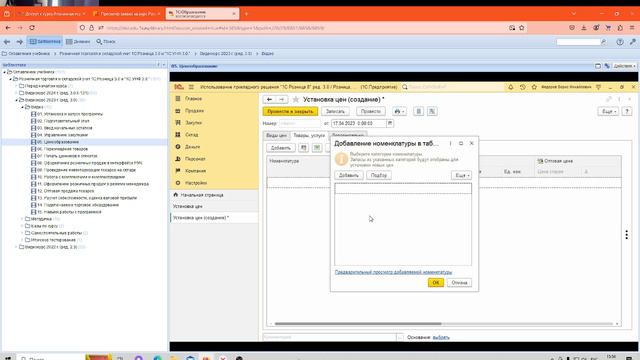Screen dimensions: 640x360
Task: Open 'Начальная страница' in the open-windows panel
Action: tap(202, 195)
